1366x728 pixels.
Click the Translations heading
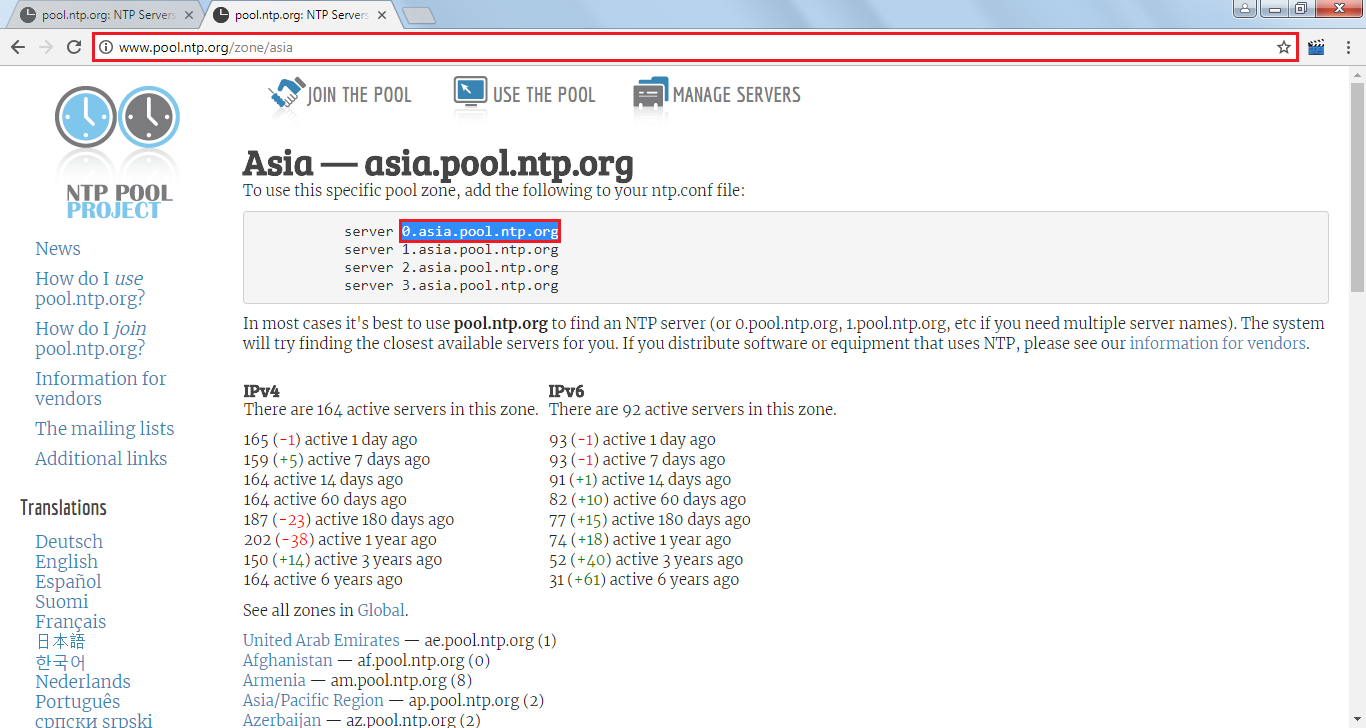coord(63,508)
